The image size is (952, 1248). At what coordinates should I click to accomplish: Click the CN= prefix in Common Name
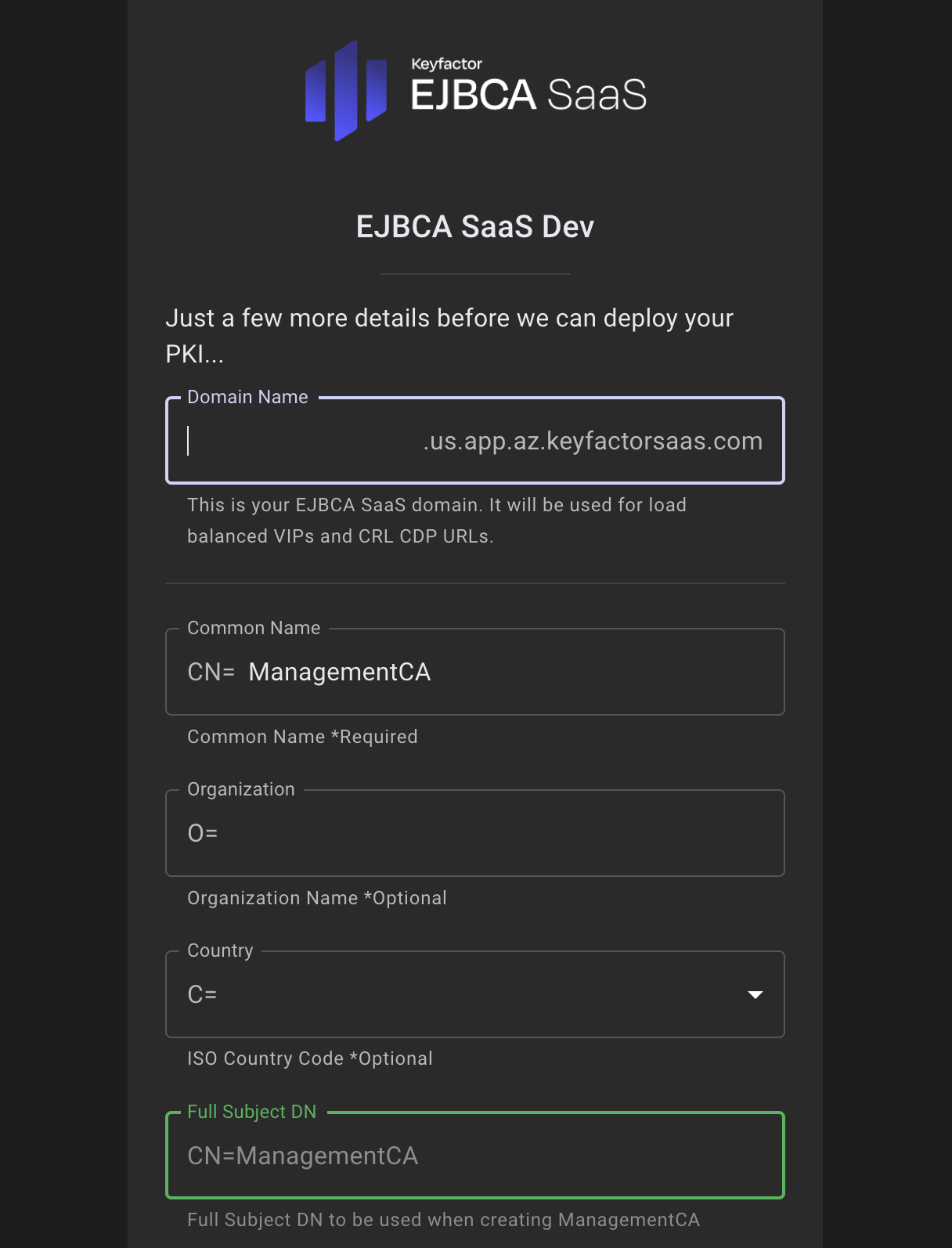coord(211,673)
